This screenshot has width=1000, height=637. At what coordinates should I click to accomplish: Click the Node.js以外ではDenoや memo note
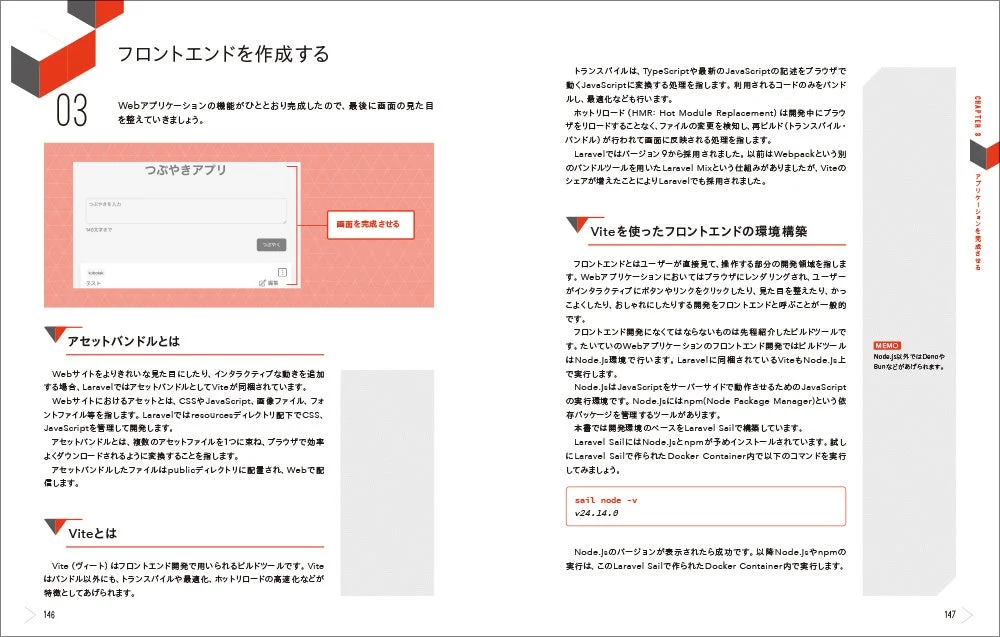click(909, 362)
